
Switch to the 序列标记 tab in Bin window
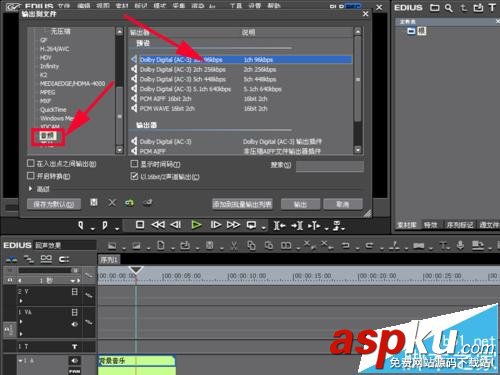tap(460, 225)
